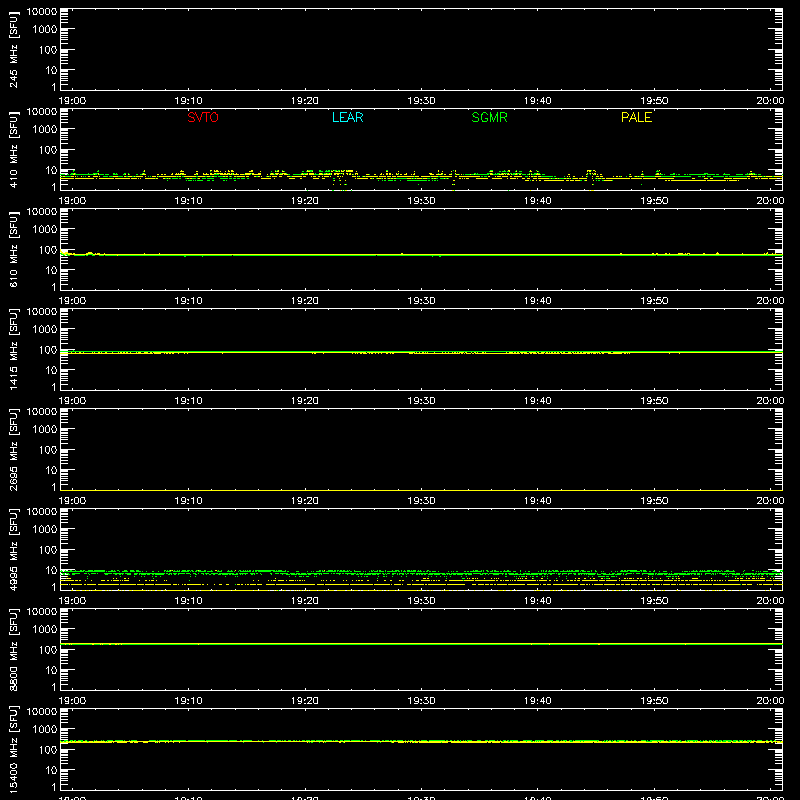
Task: Click '19:30' below the 245 MHz panel
Action: [421, 101]
